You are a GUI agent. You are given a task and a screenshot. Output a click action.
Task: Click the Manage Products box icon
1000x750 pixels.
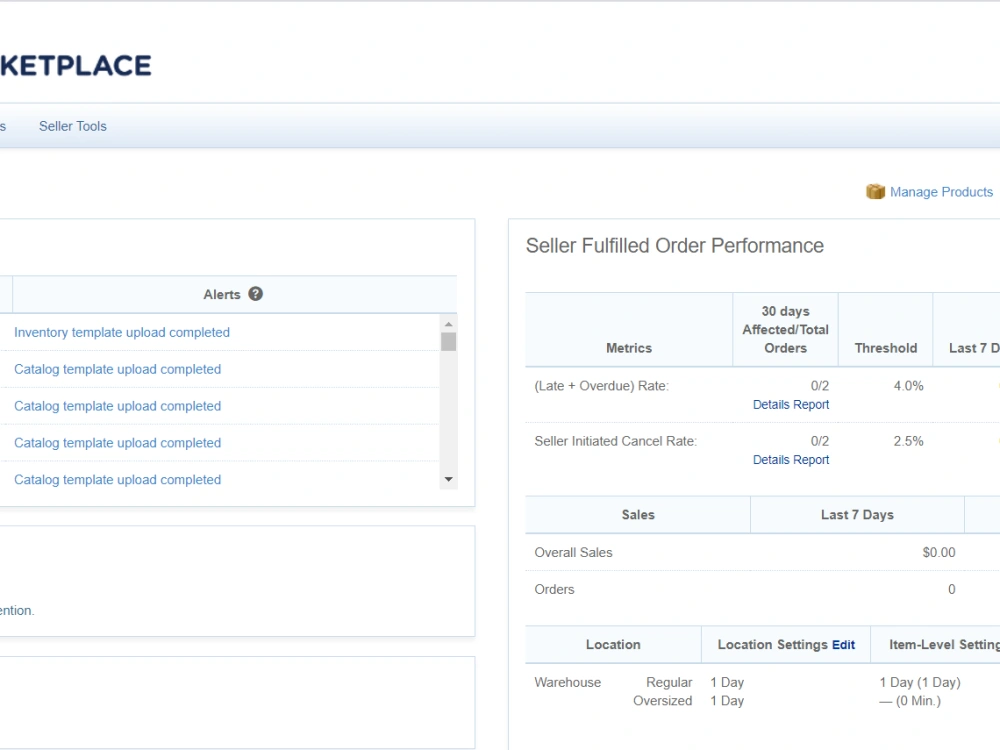tap(875, 191)
